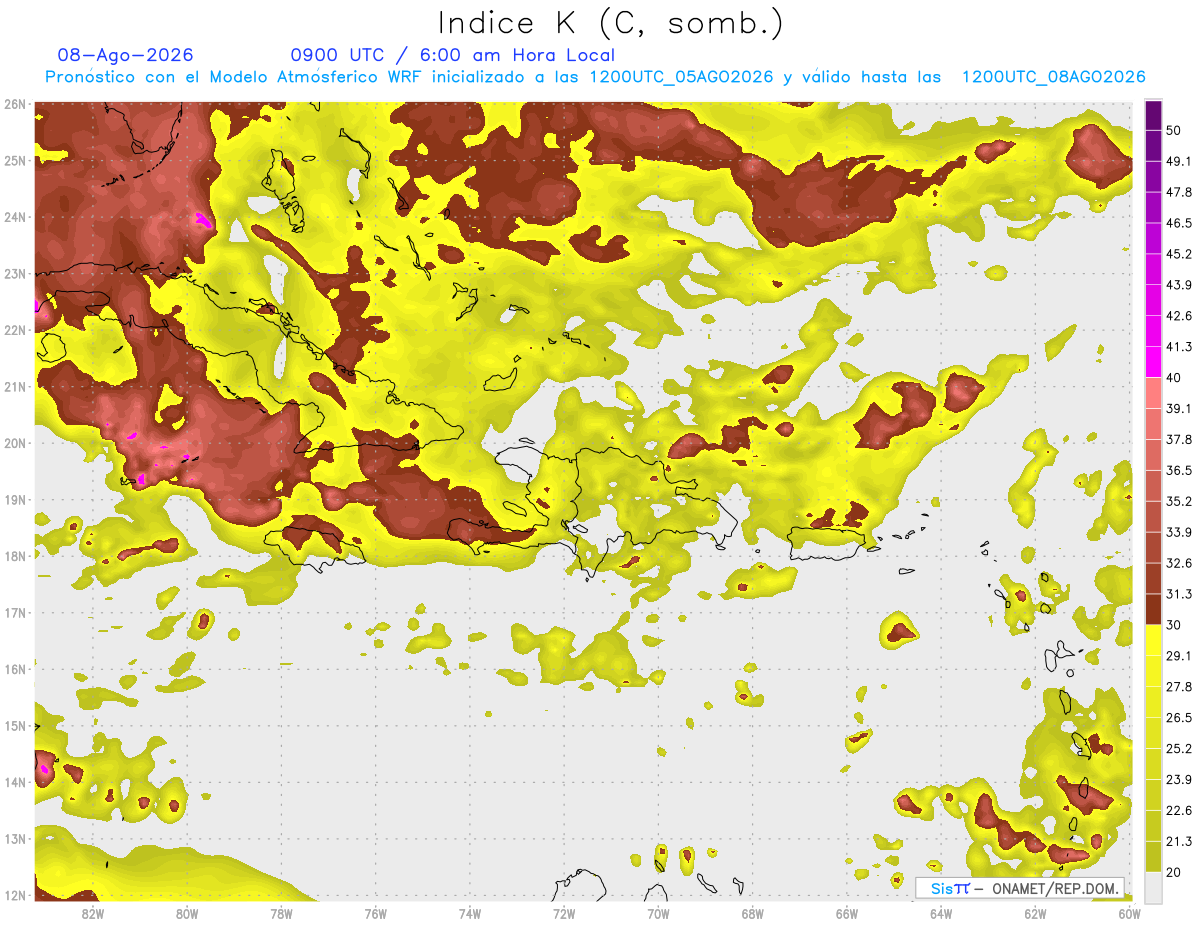
Task: Click the latitude axis label '24N'
Action: click(15, 217)
